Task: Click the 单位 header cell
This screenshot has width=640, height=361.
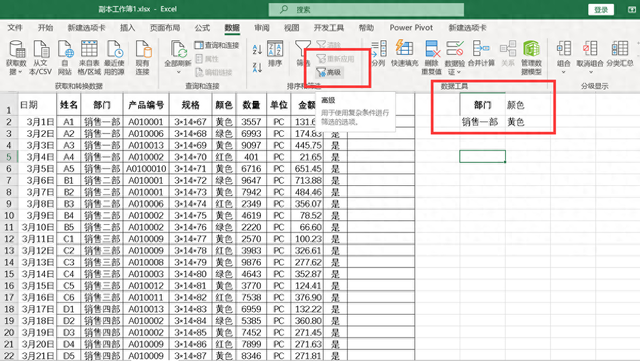Action: point(279,105)
